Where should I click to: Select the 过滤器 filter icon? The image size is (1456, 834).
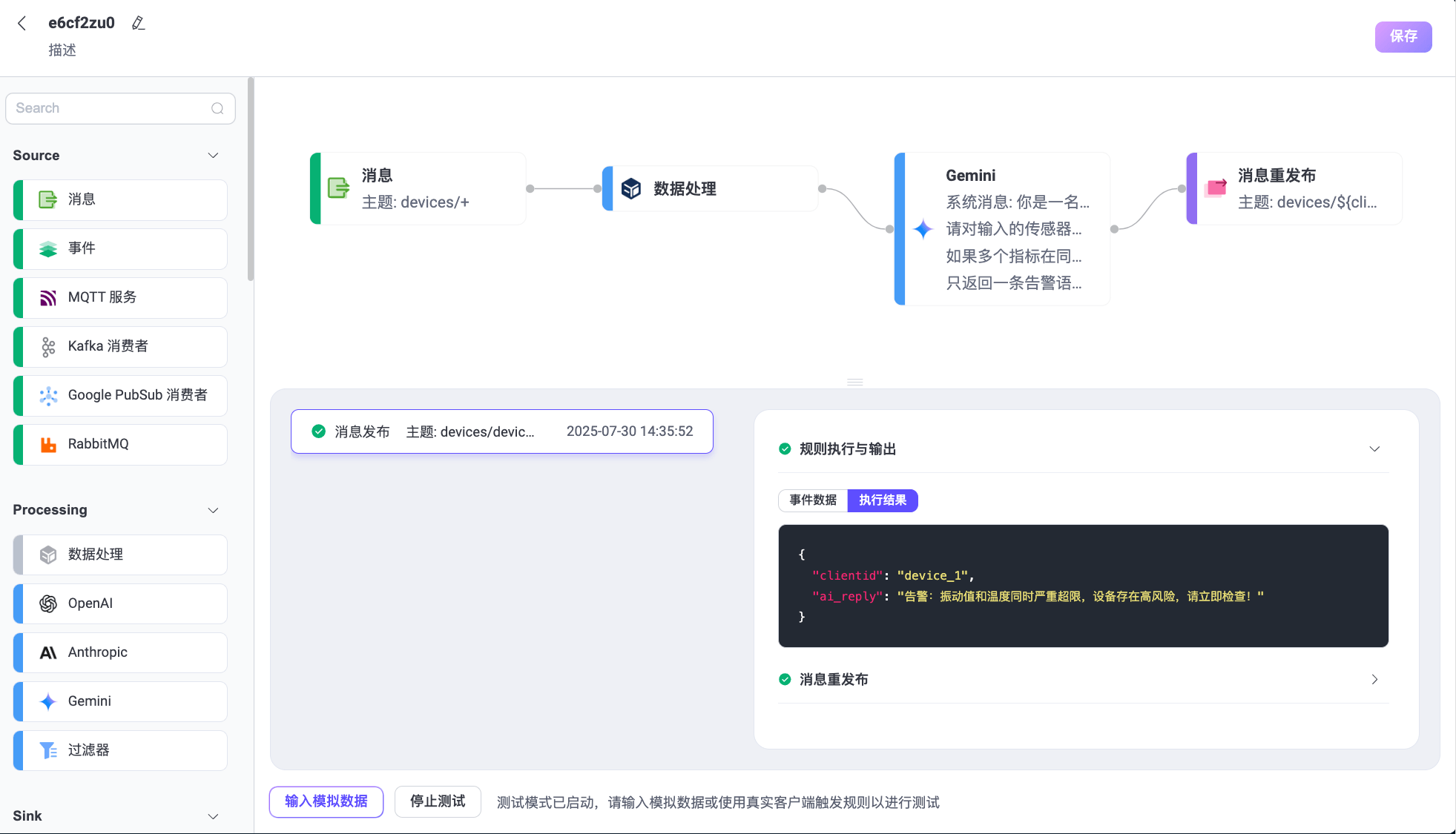pyautogui.click(x=47, y=750)
